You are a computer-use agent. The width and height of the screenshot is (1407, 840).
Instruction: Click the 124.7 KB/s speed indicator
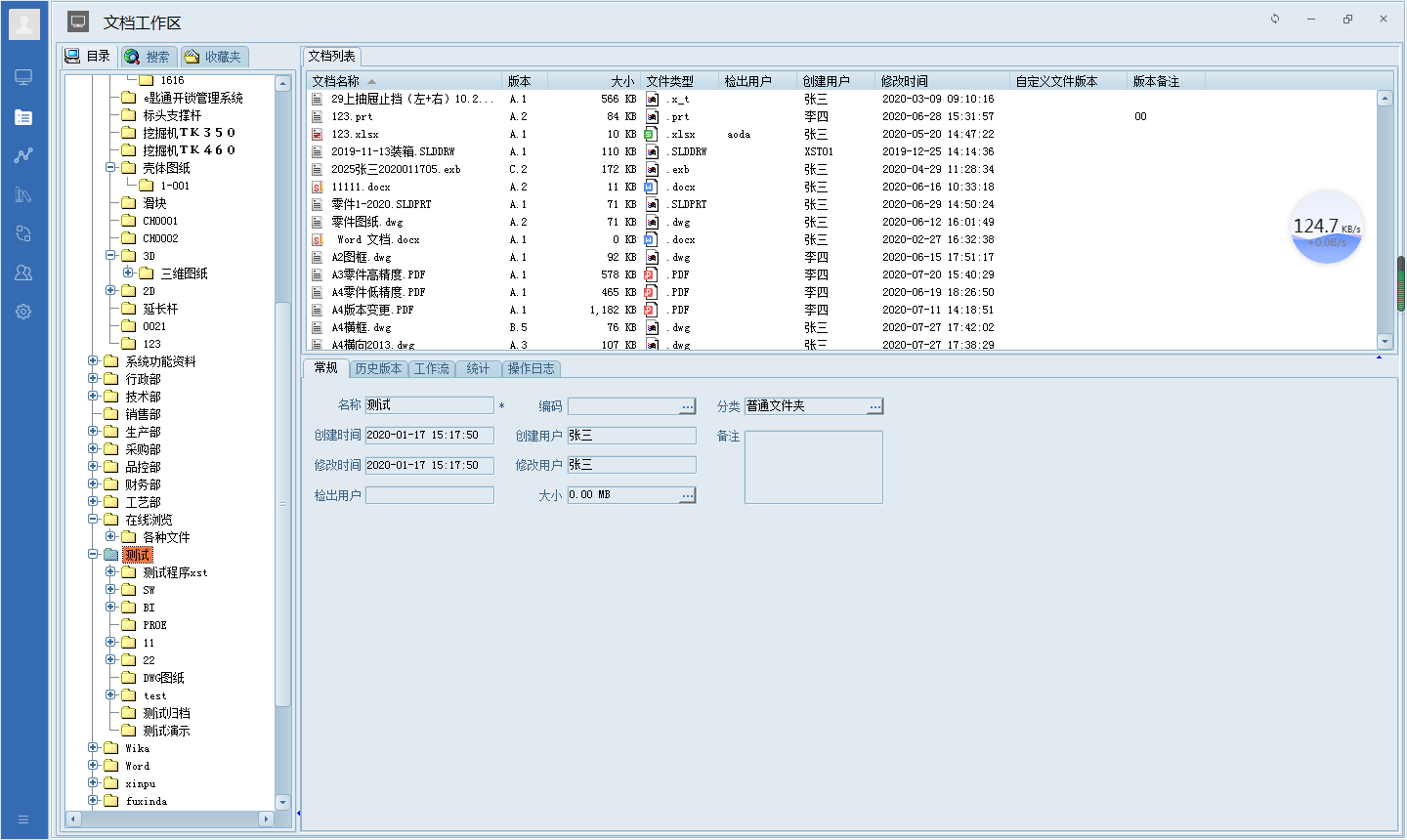(1327, 228)
